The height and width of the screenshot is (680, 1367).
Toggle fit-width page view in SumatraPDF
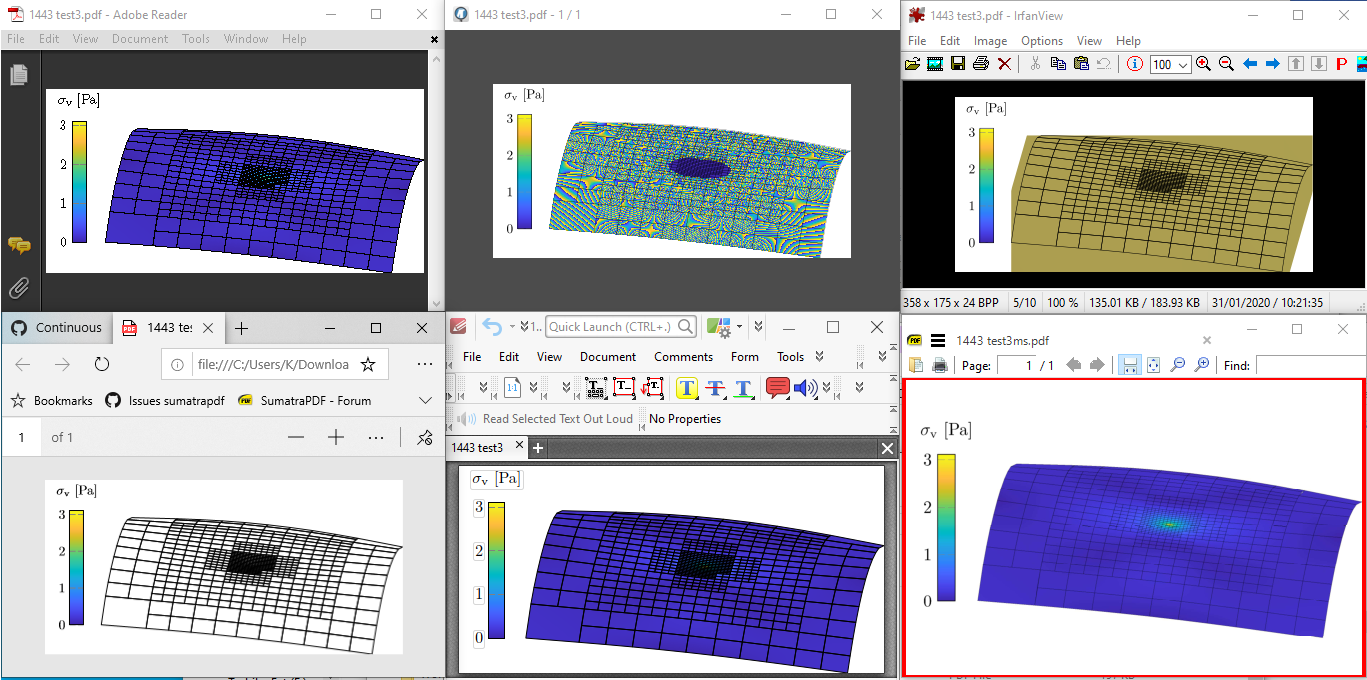coord(1130,365)
